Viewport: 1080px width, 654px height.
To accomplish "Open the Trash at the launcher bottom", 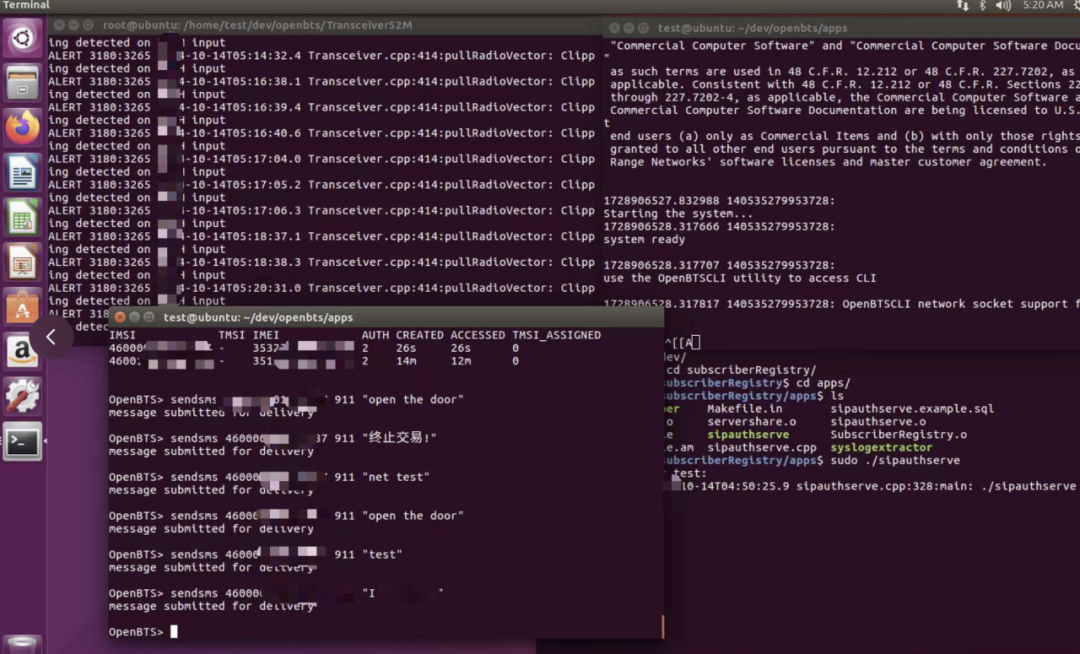I will pos(22,644).
